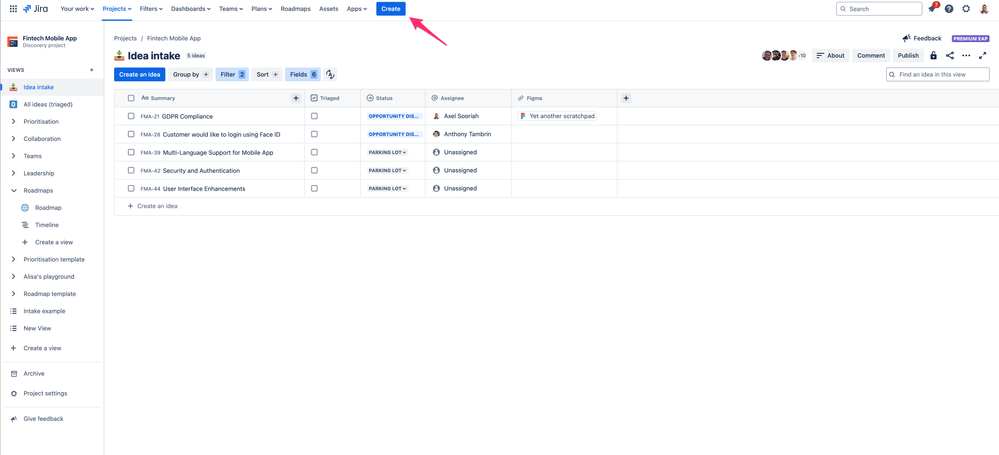Click the Create an idea button
Screen dimensions: 999x455
point(140,75)
